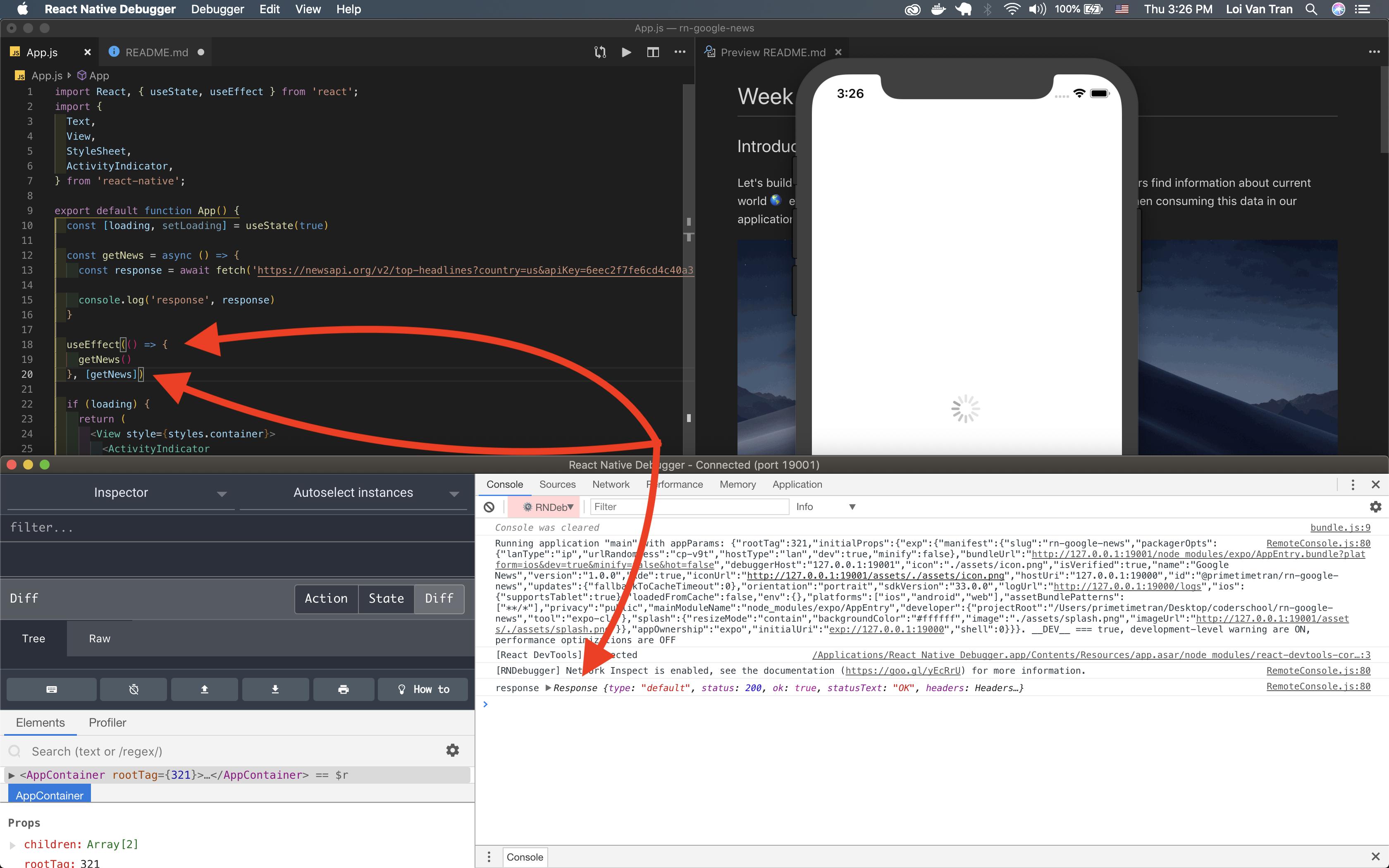
Task: Click the console Filter input
Action: click(690, 507)
